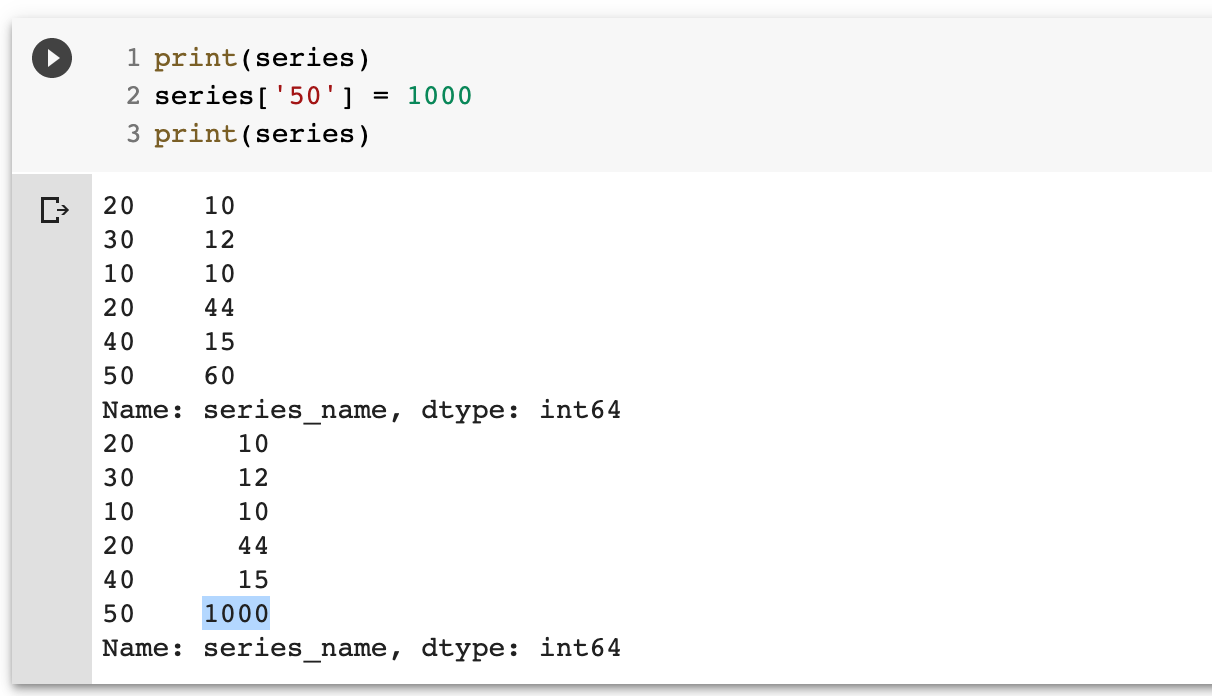Click the cell output indicator icon
Viewport: 1212px width, 696px height.
pyautogui.click(x=53, y=209)
